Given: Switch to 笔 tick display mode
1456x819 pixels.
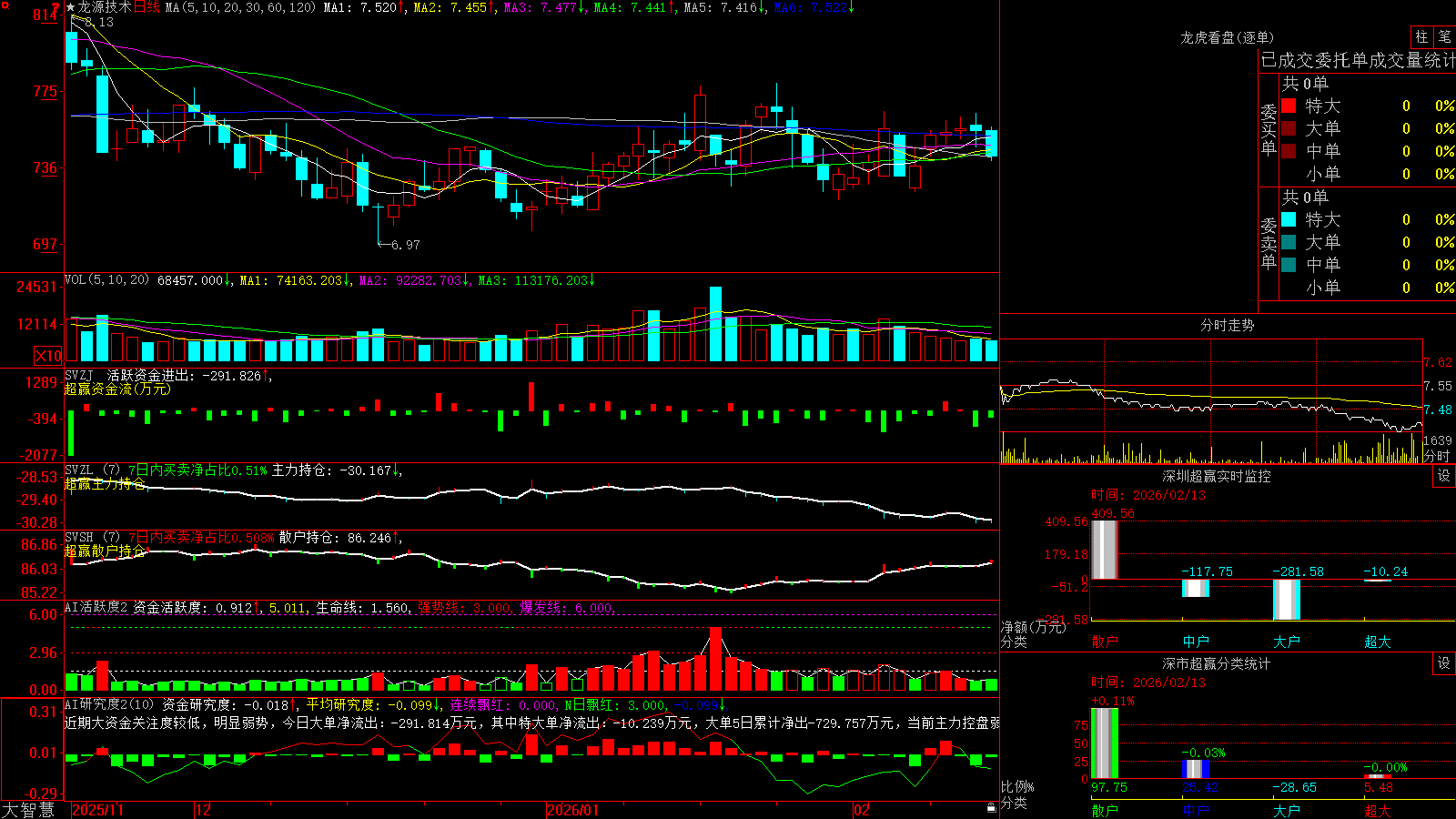Looking at the screenshot, I should pos(1444,36).
